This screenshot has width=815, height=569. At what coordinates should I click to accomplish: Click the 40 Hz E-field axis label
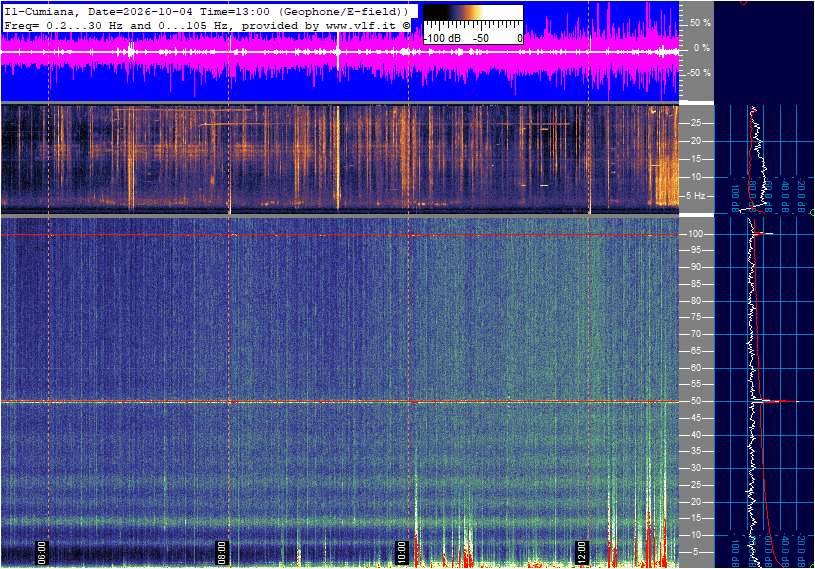click(695, 435)
